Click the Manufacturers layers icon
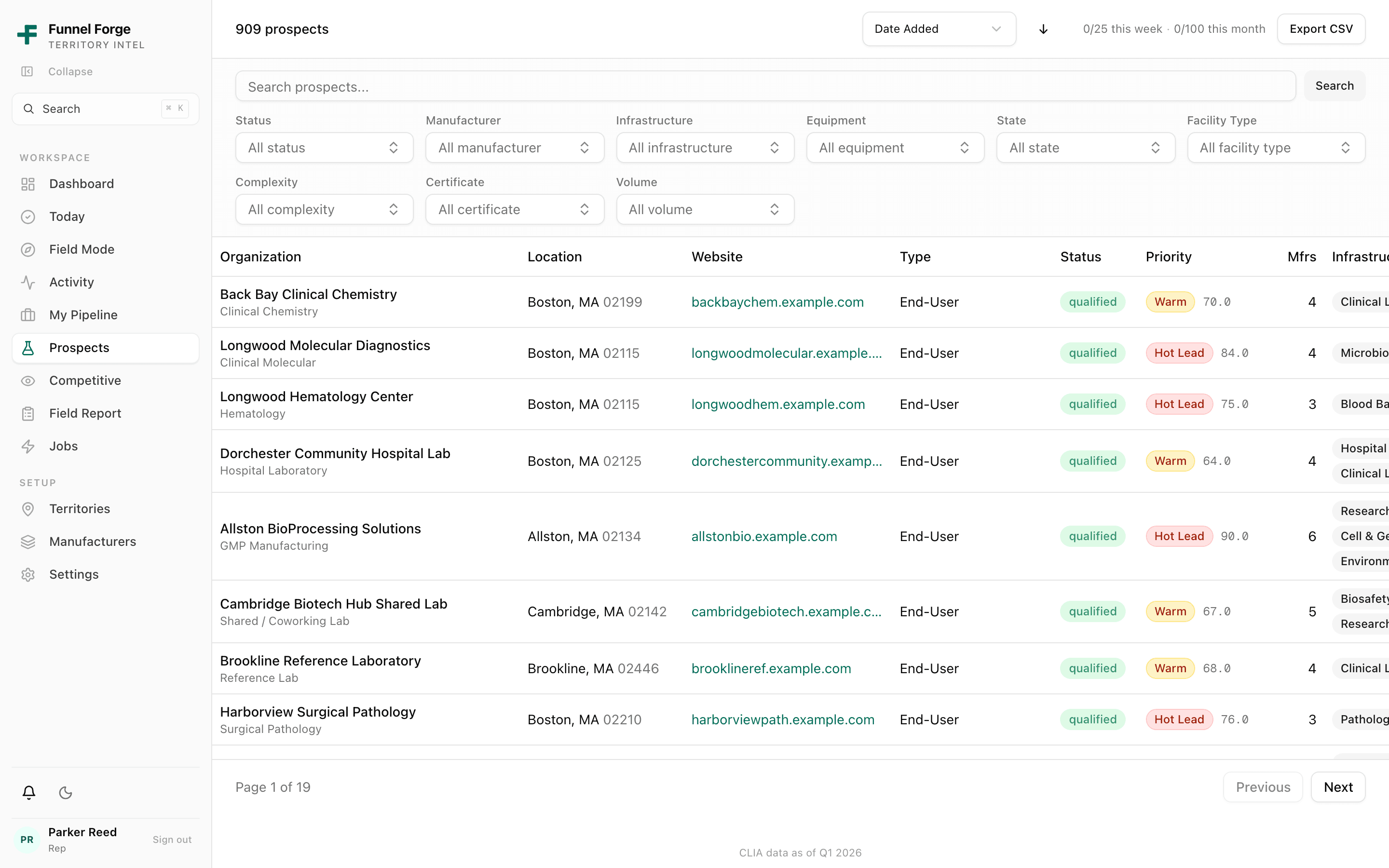This screenshot has height=868, width=1389. click(x=28, y=542)
